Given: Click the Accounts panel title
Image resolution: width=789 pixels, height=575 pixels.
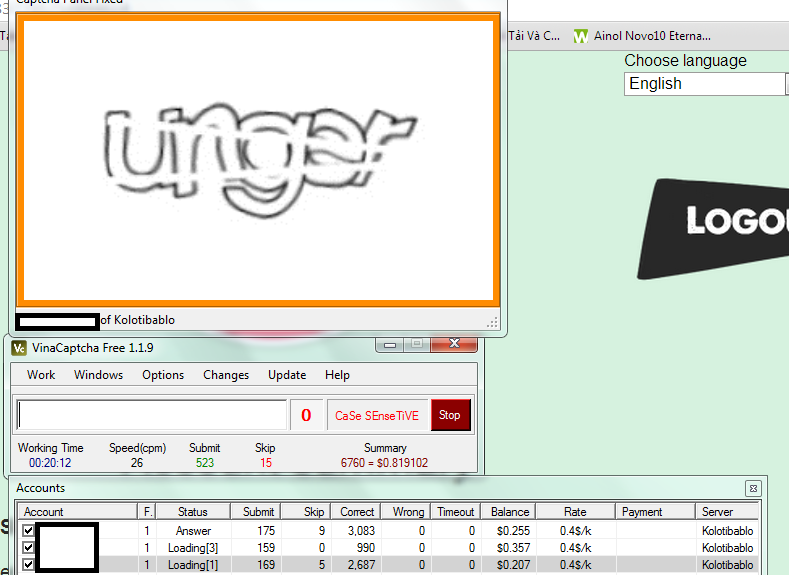Looking at the screenshot, I should tap(40, 488).
